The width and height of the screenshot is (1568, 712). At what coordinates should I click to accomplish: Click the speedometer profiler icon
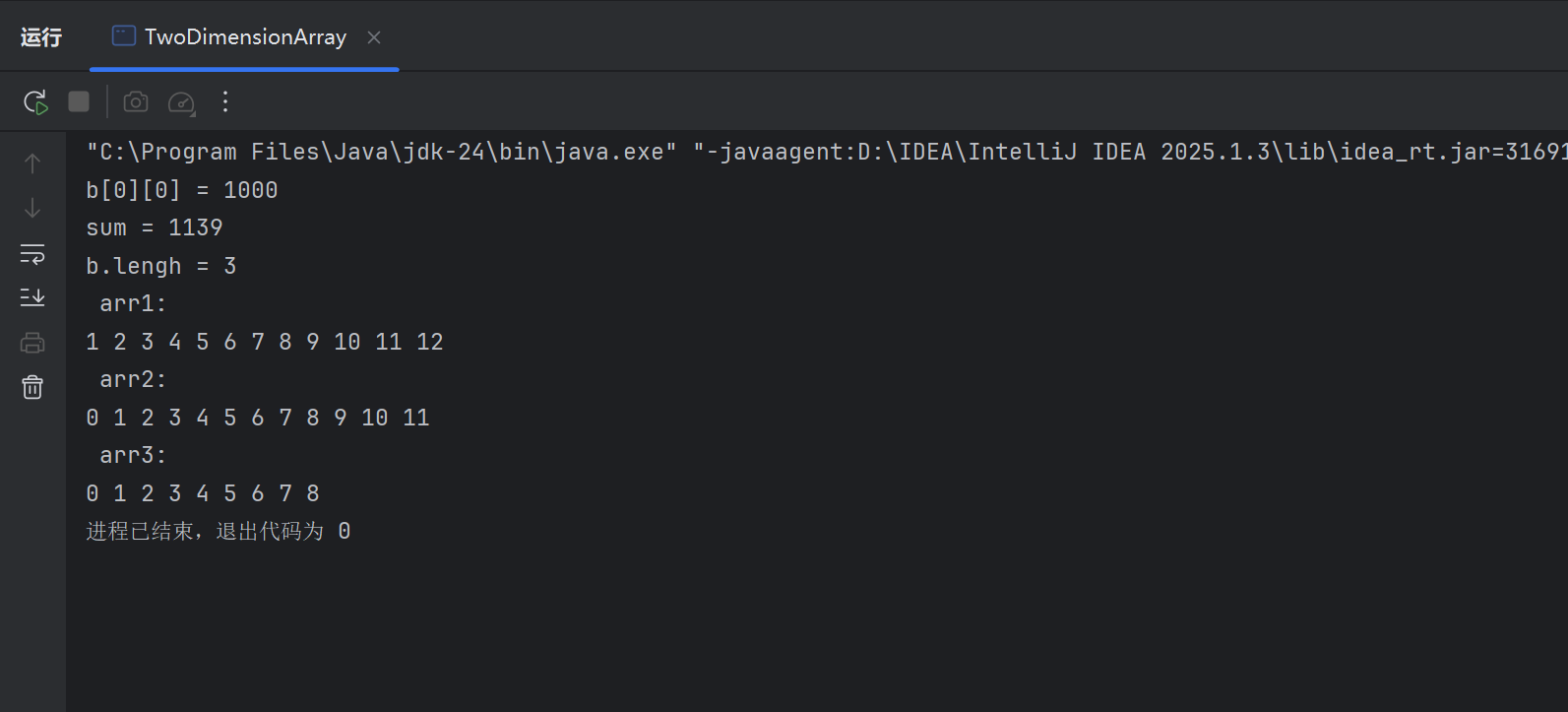[182, 102]
